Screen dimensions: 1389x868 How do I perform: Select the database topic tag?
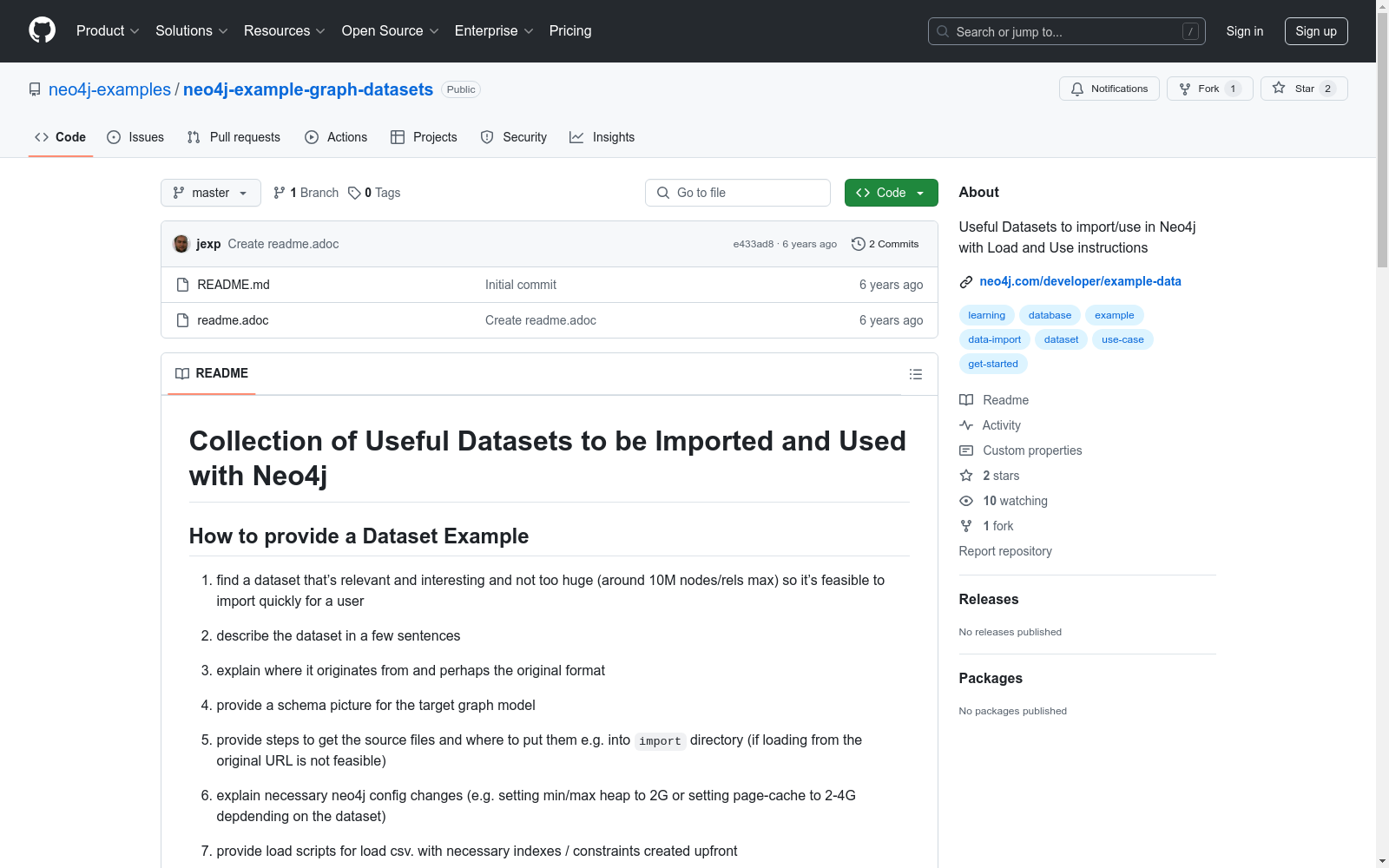coord(1050,315)
